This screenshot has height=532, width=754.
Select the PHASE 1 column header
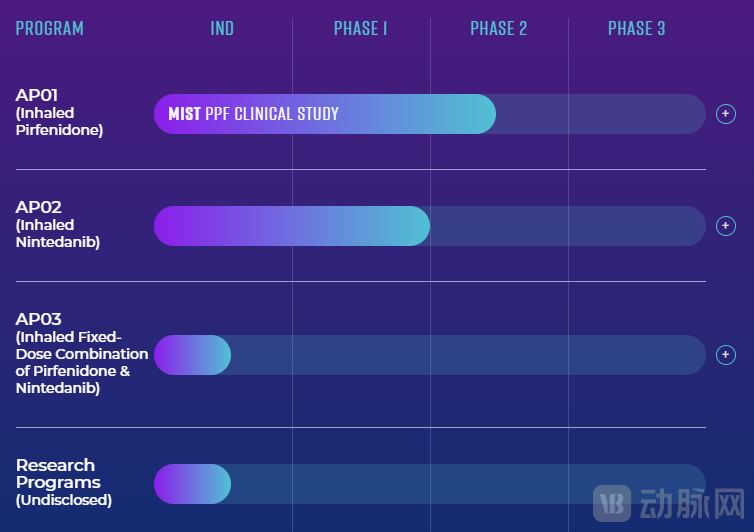[361, 28]
